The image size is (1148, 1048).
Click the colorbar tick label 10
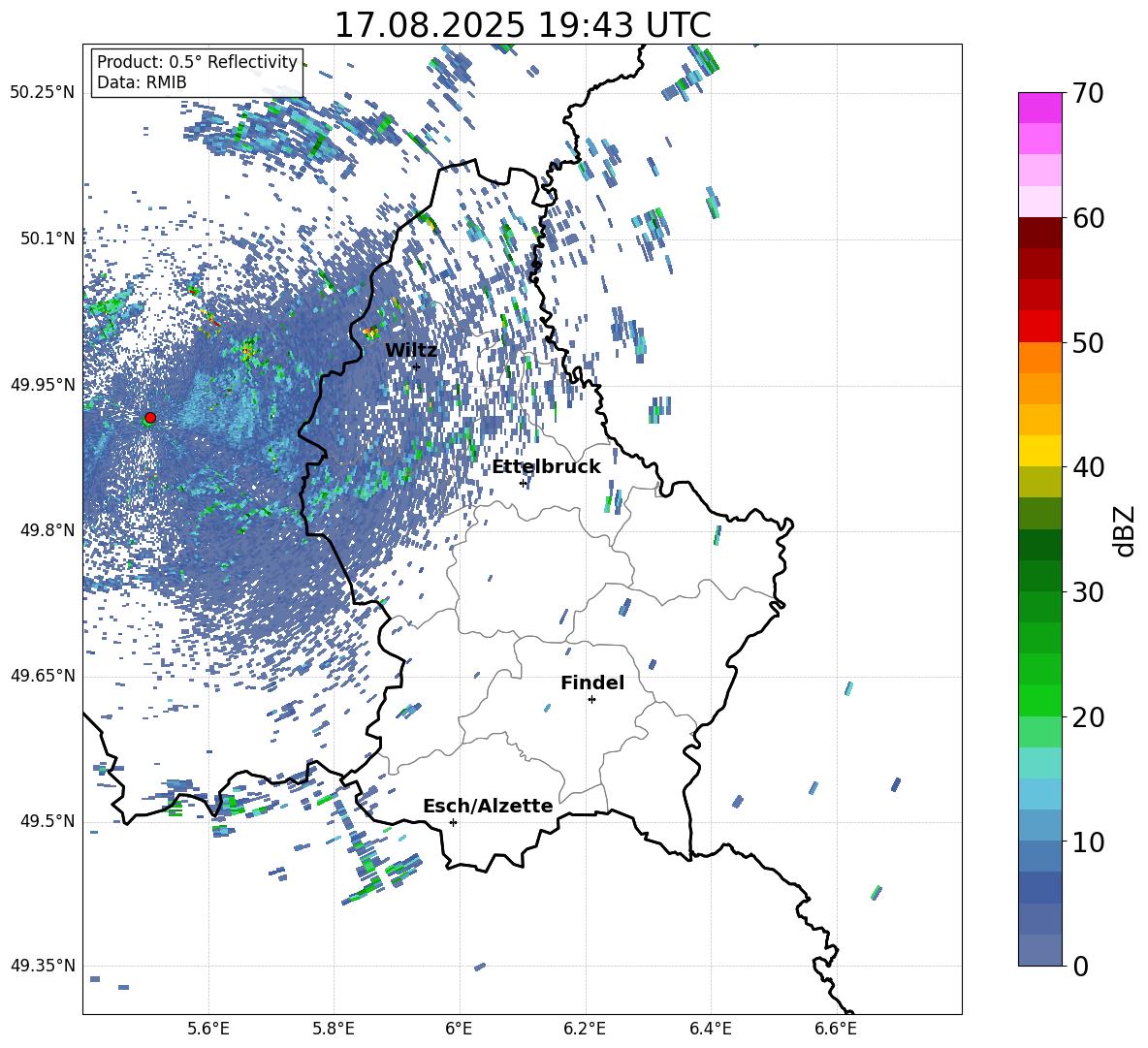pos(1088,842)
